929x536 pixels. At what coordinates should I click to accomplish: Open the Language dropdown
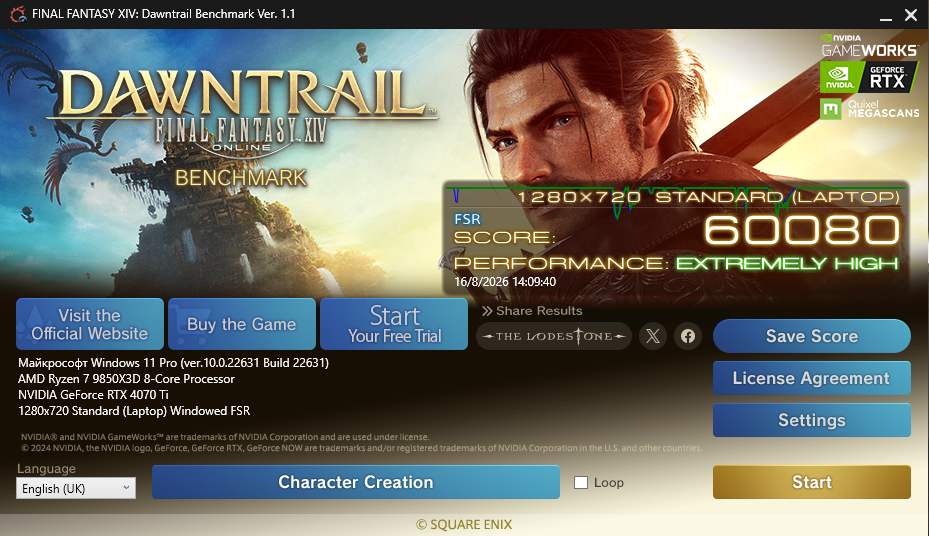[x=76, y=488]
